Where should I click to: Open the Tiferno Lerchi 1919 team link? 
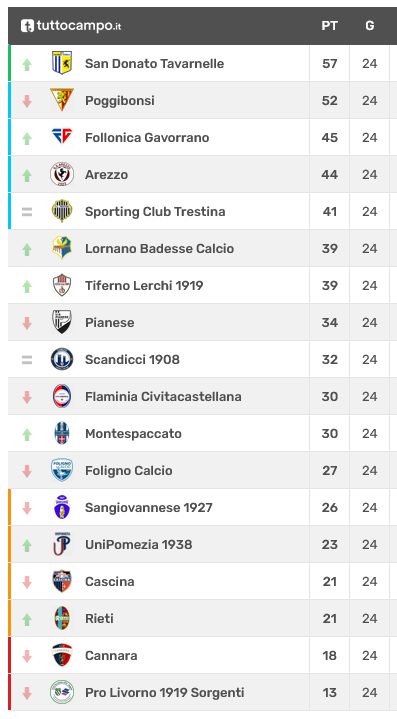click(144, 286)
